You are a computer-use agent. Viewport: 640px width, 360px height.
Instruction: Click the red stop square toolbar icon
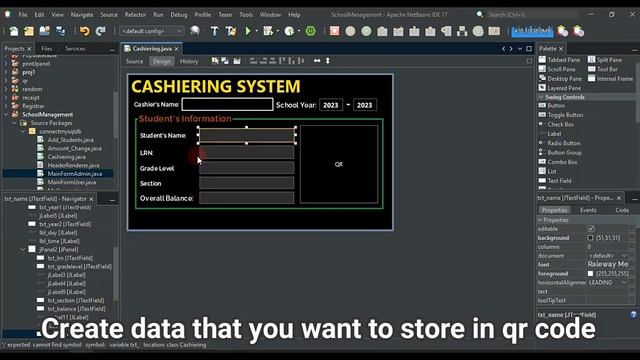pyautogui.click(x=334, y=31)
